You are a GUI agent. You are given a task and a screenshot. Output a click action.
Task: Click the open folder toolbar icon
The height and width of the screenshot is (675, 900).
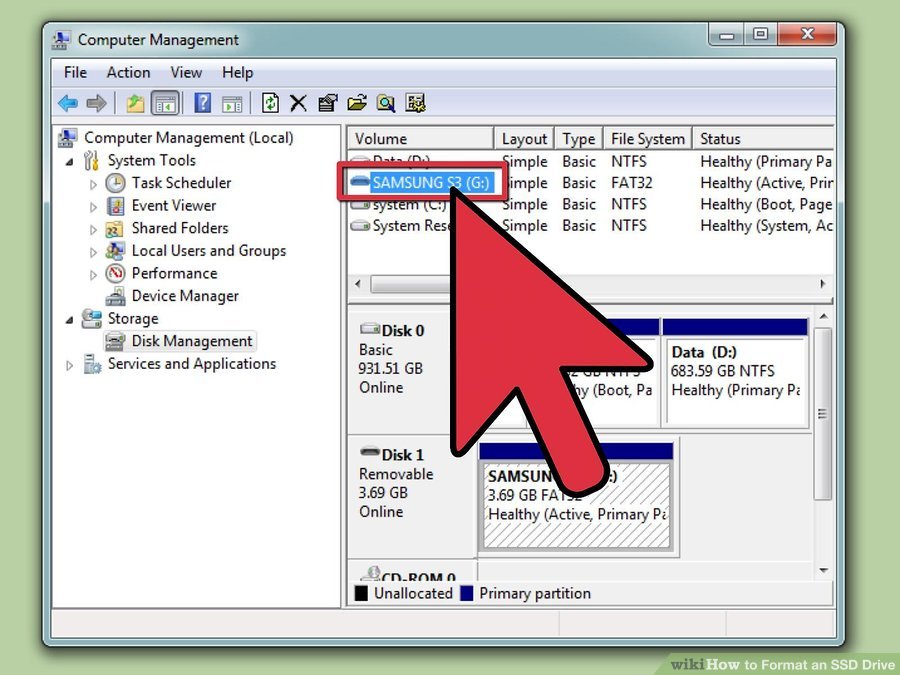pyautogui.click(x=356, y=103)
